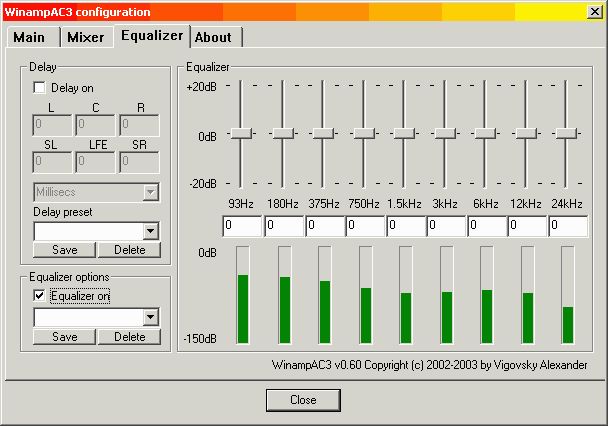Open the Delay preset dropdown
The image size is (608, 426).
click(x=150, y=232)
